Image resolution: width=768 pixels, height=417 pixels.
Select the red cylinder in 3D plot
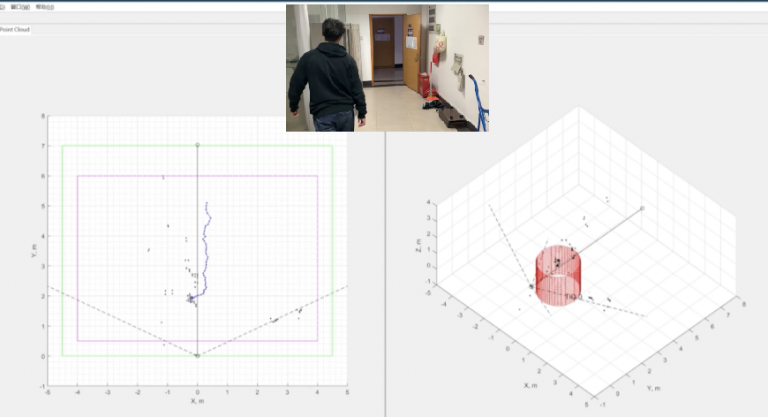click(x=557, y=277)
